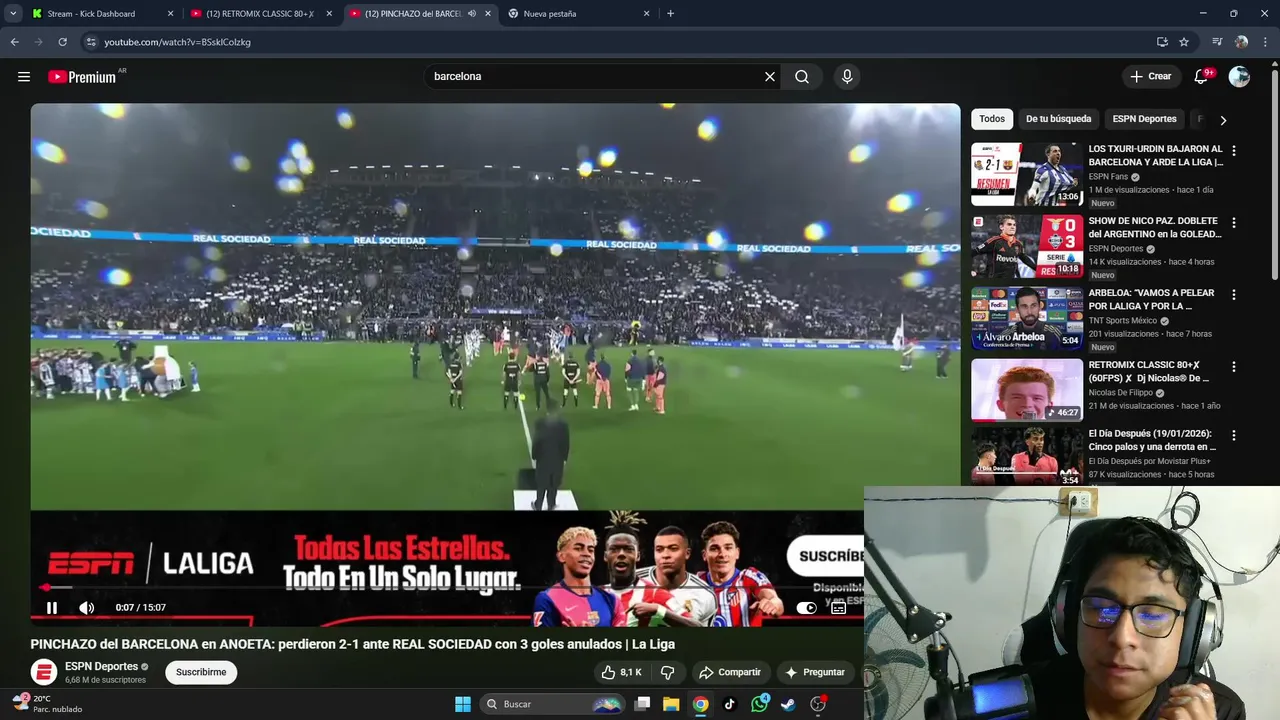The width and height of the screenshot is (1280, 720).
Task: Reload the current page
Action: click(62, 42)
